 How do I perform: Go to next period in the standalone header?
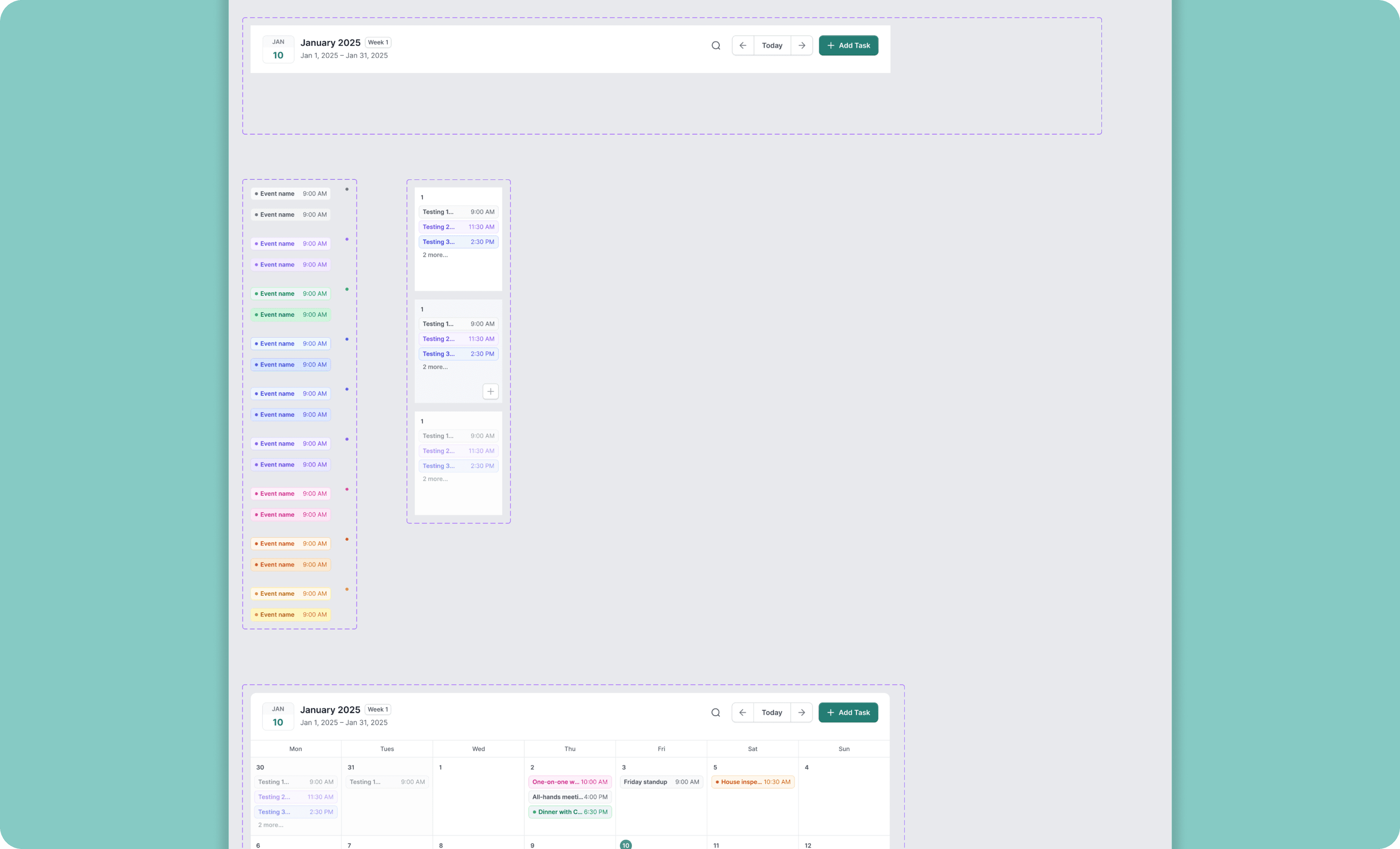point(802,45)
